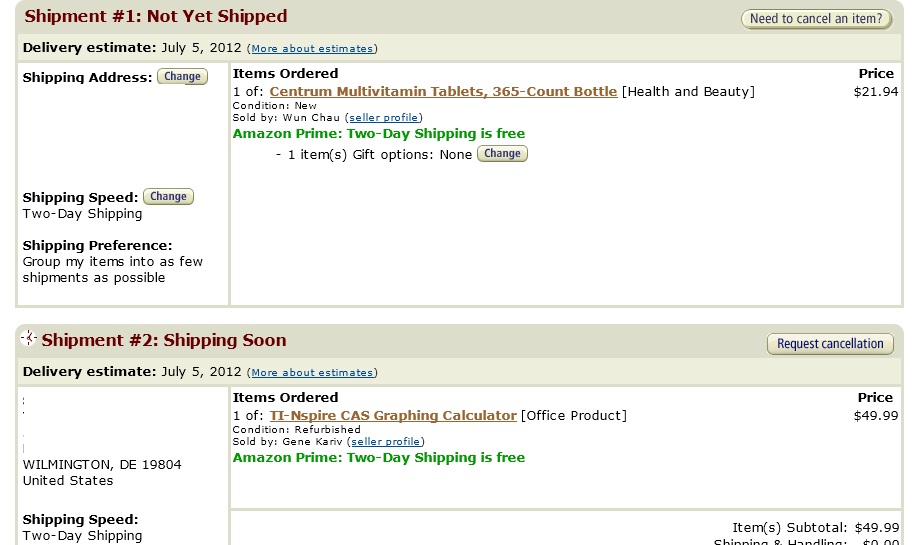The image size is (918, 545).
Task: Click the Item(s) Subtotal amount
Action: (876, 527)
